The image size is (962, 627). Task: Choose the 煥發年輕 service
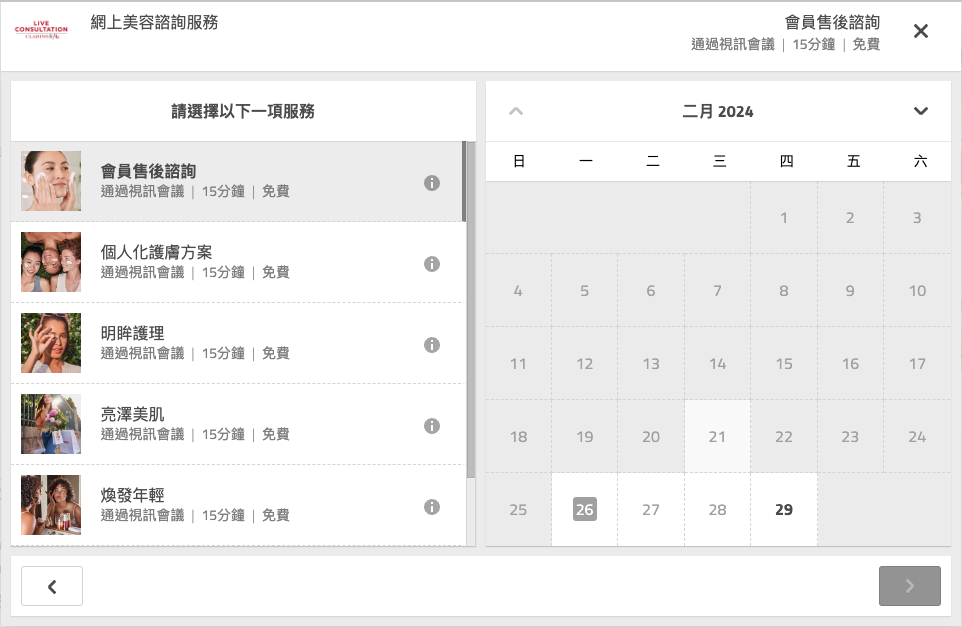[x=237, y=506]
